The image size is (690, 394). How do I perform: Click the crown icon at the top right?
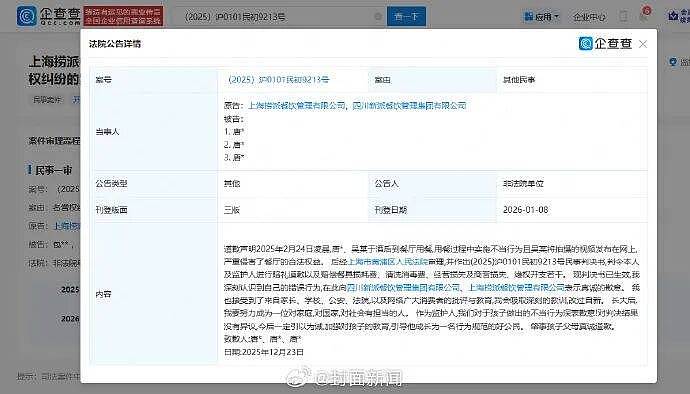point(673,16)
